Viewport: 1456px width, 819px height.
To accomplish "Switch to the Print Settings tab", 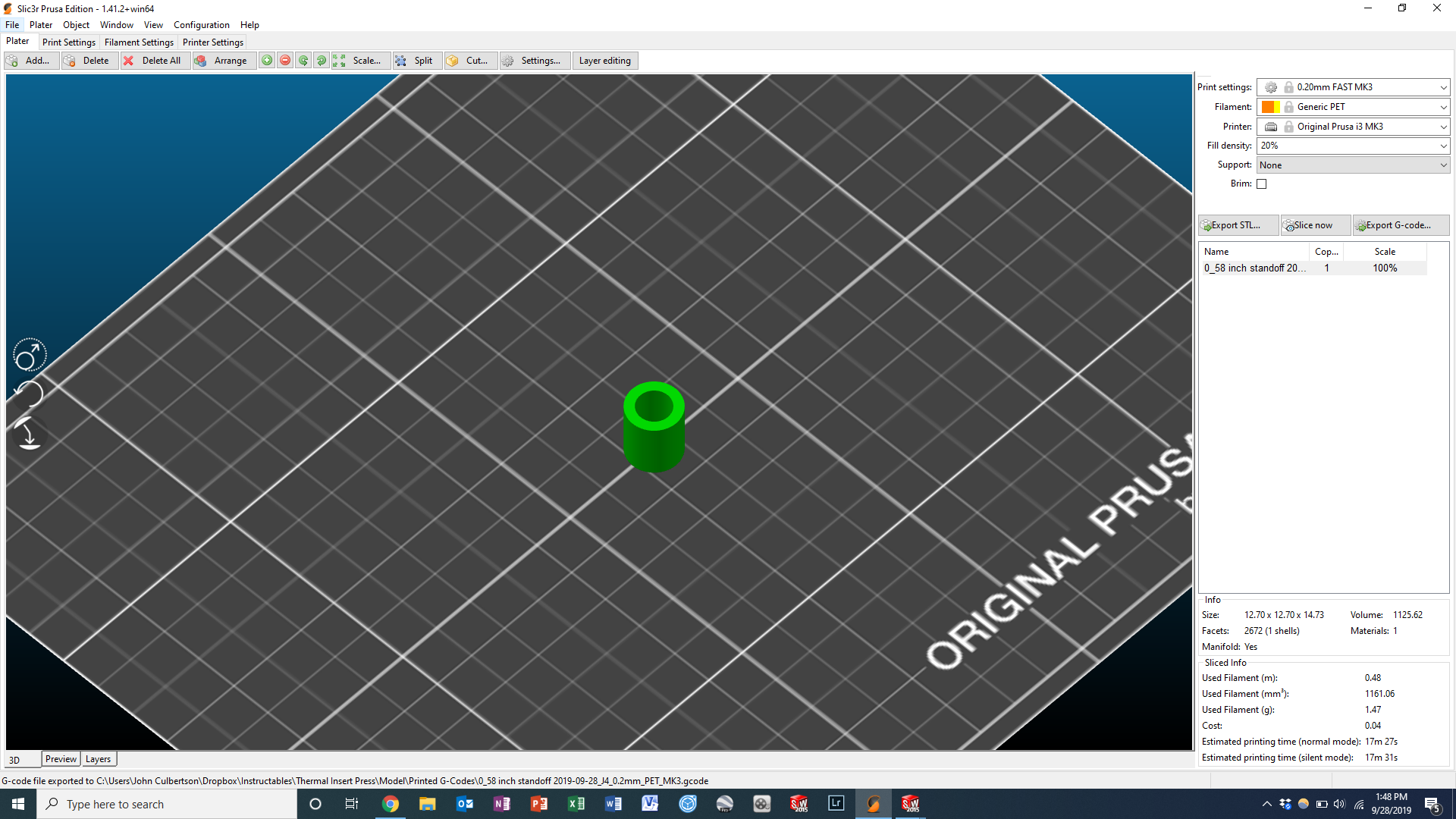I will point(69,42).
